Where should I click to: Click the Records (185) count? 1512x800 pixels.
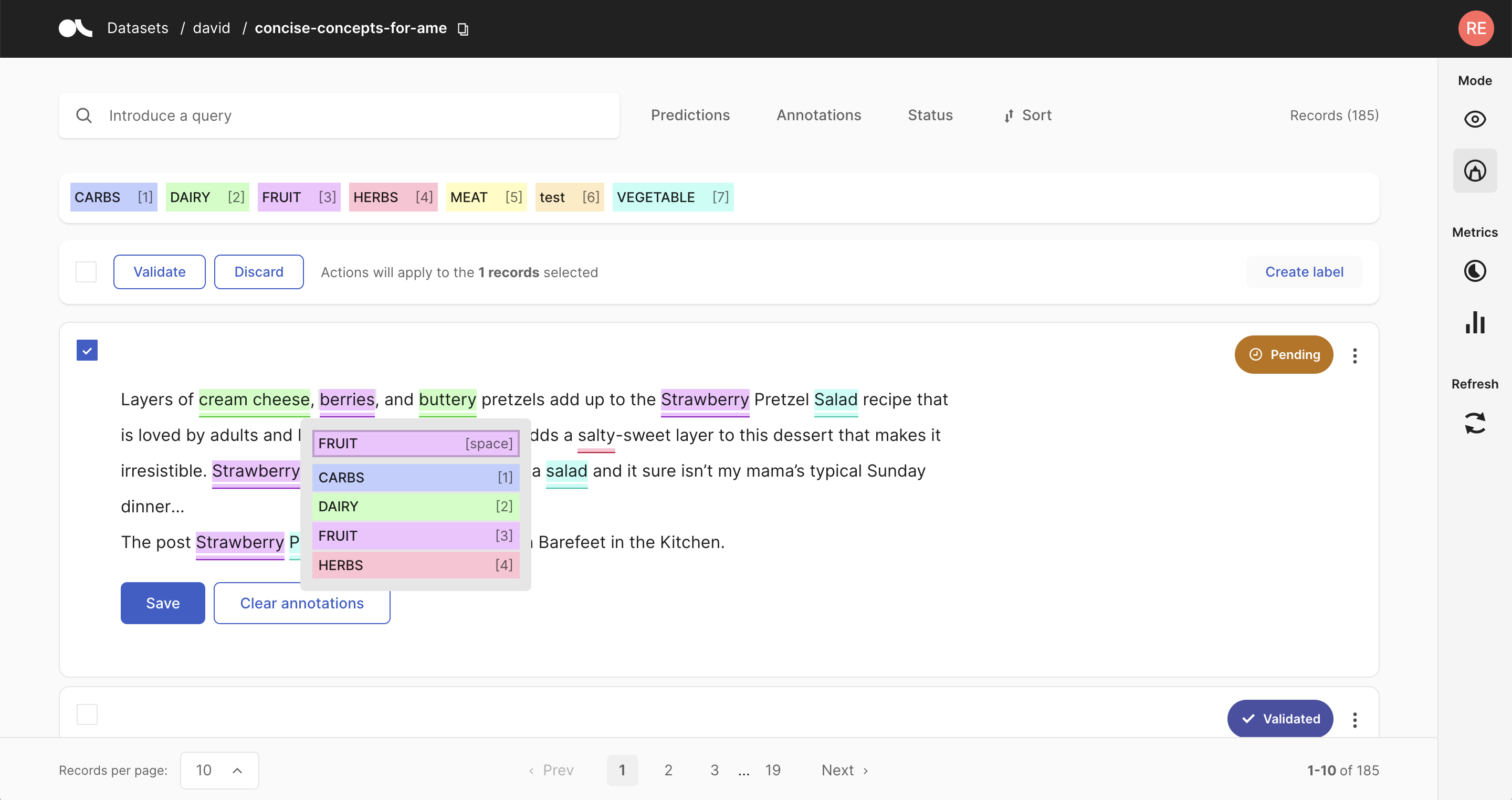coord(1334,115)
